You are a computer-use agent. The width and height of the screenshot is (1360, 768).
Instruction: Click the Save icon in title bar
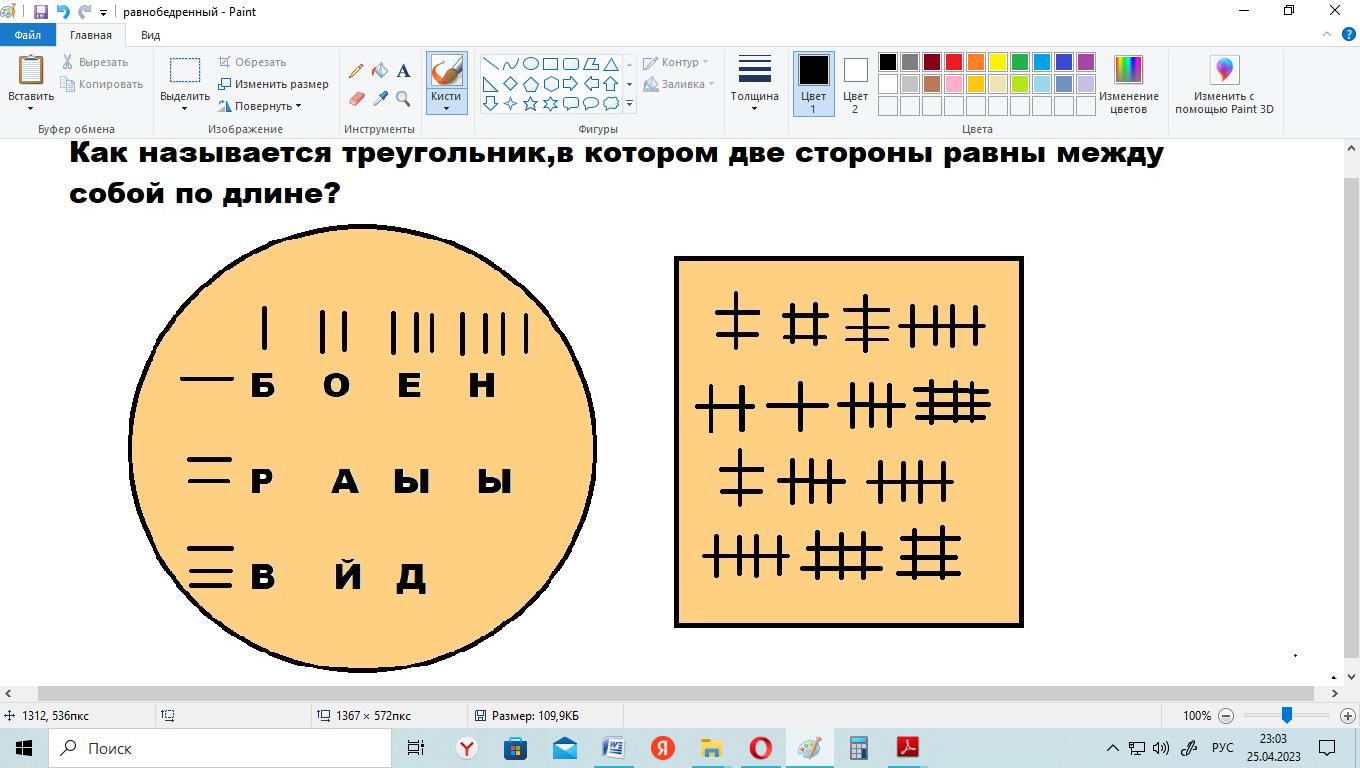pos(40,12)
